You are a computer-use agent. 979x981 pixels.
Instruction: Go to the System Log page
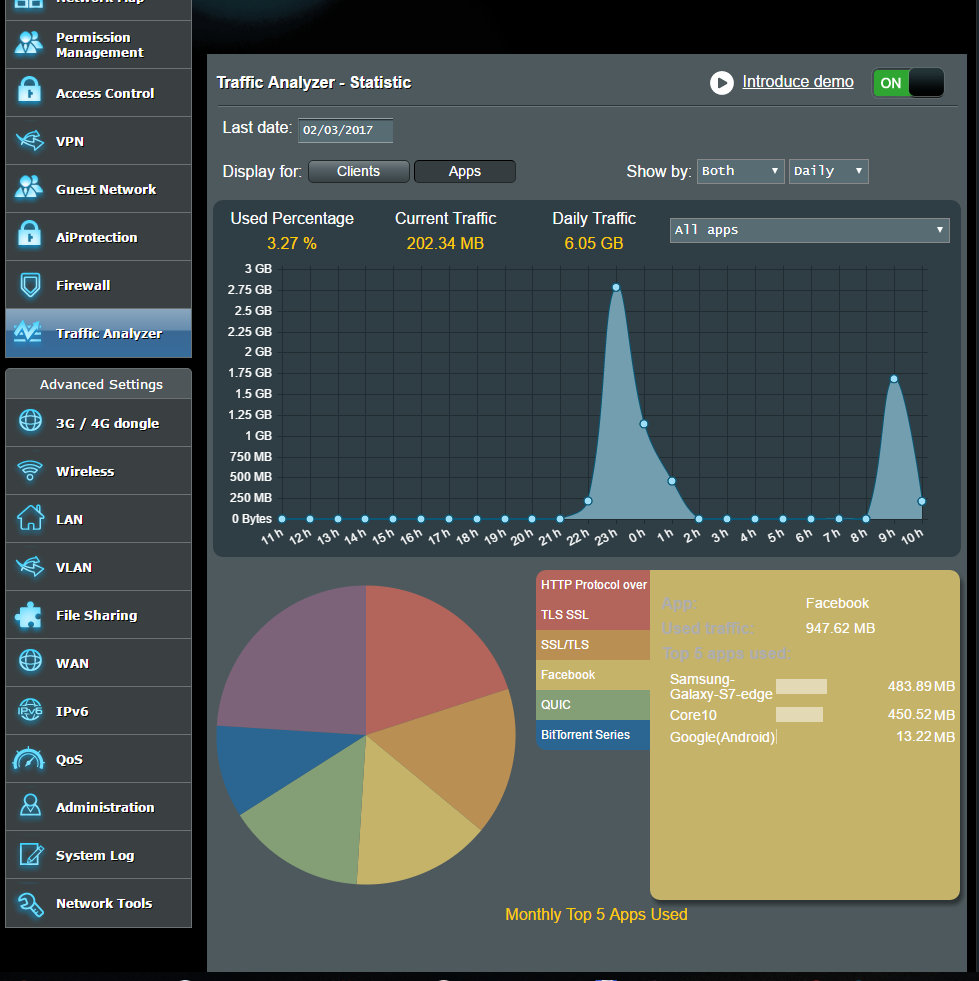95,855
